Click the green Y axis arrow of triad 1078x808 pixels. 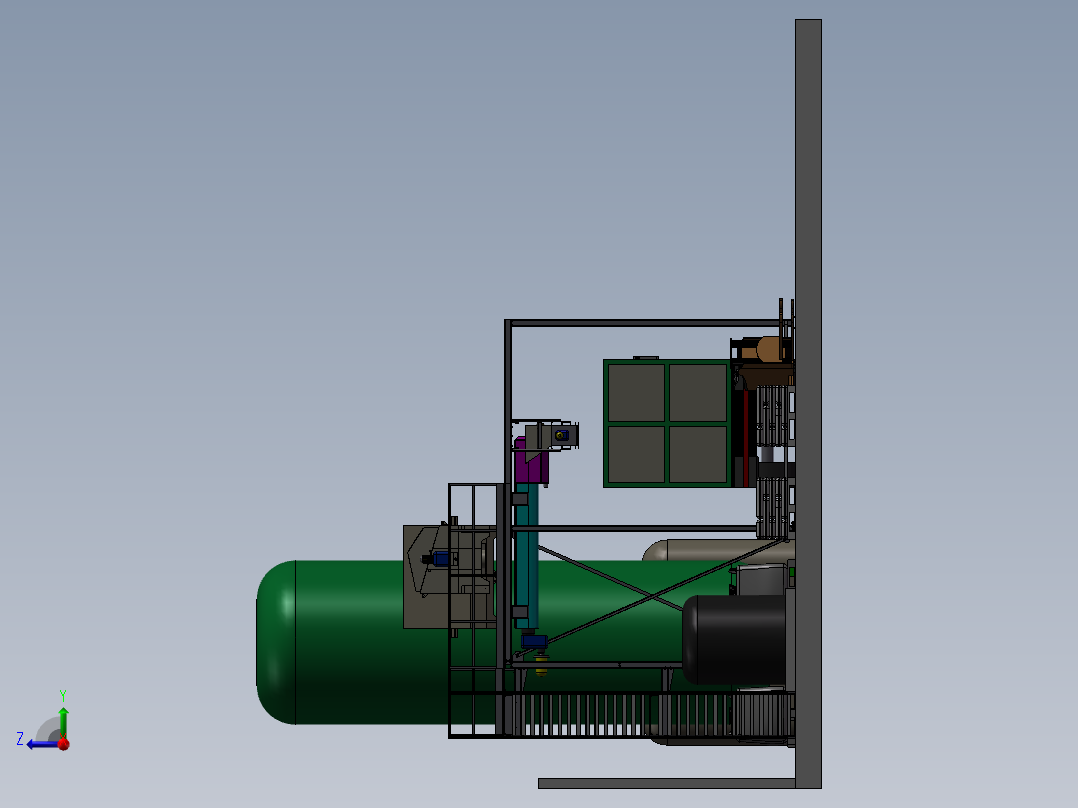(x=63, y=721)
